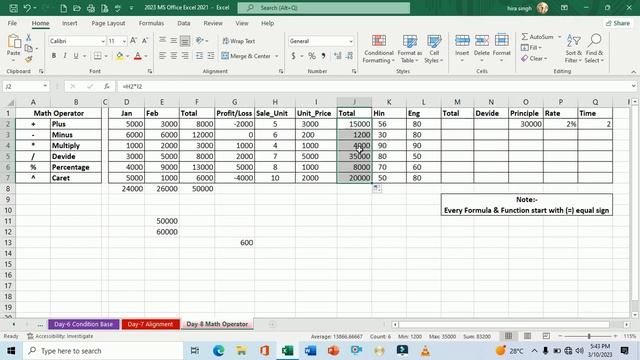Apply accounting dollar number format
This screenshot has width=640, height=360.
click(293, 56)
